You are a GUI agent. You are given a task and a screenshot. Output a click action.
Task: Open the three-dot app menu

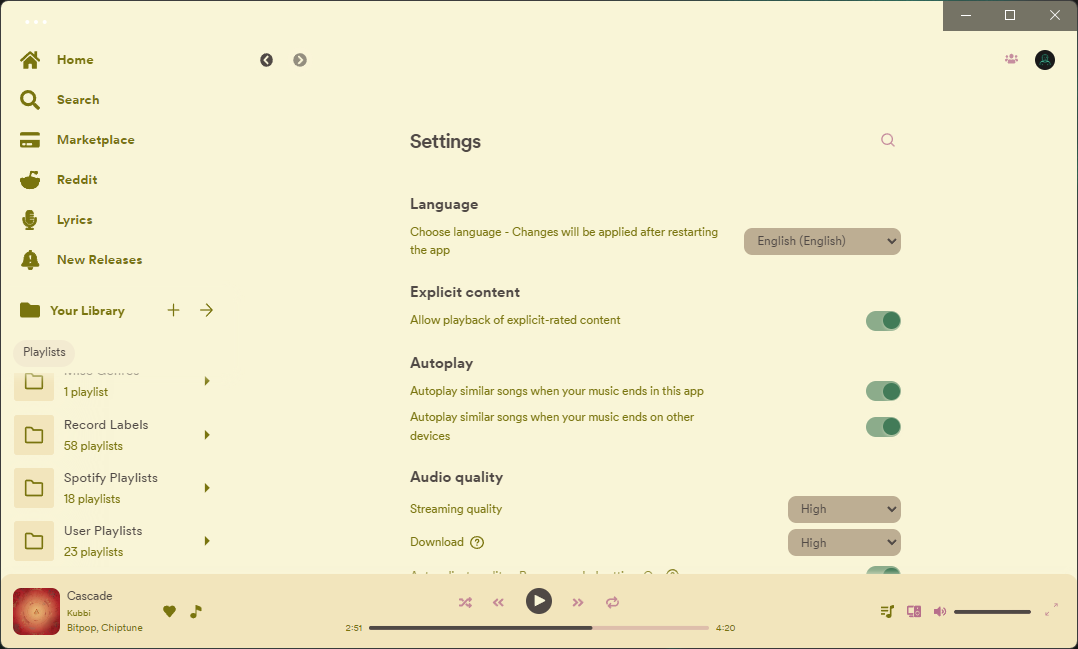tap(36, 22)
